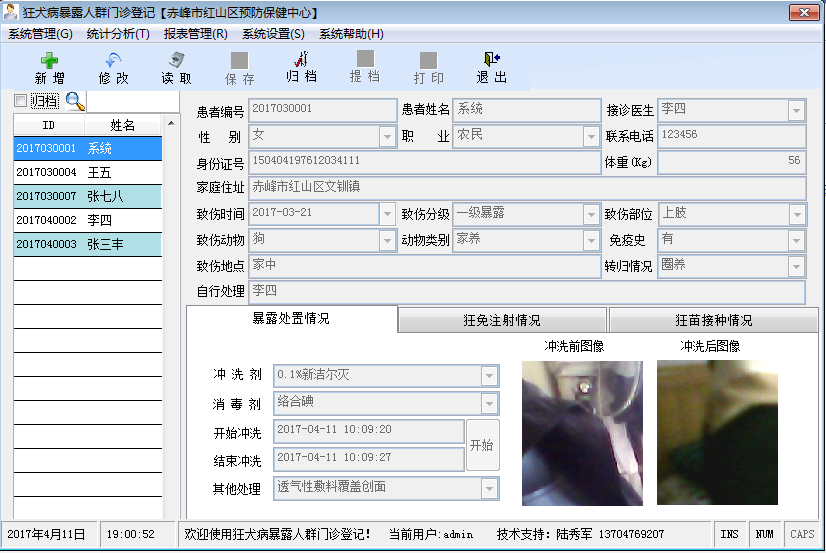Click the 新增 (Add) toolbar icon
The image size is (826, 553).
(x=49, y=61)
